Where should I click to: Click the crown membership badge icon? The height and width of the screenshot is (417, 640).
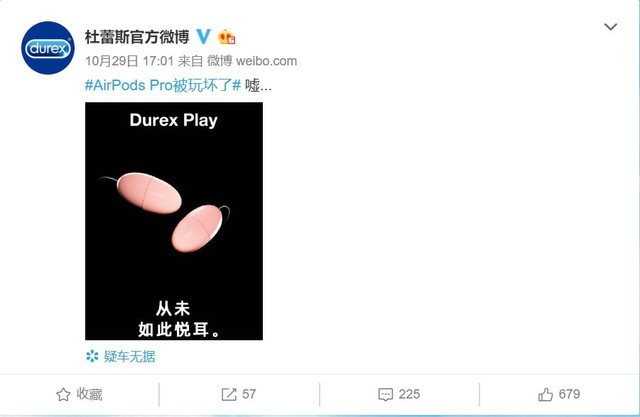pyautogui.click(x=227, y=37)
